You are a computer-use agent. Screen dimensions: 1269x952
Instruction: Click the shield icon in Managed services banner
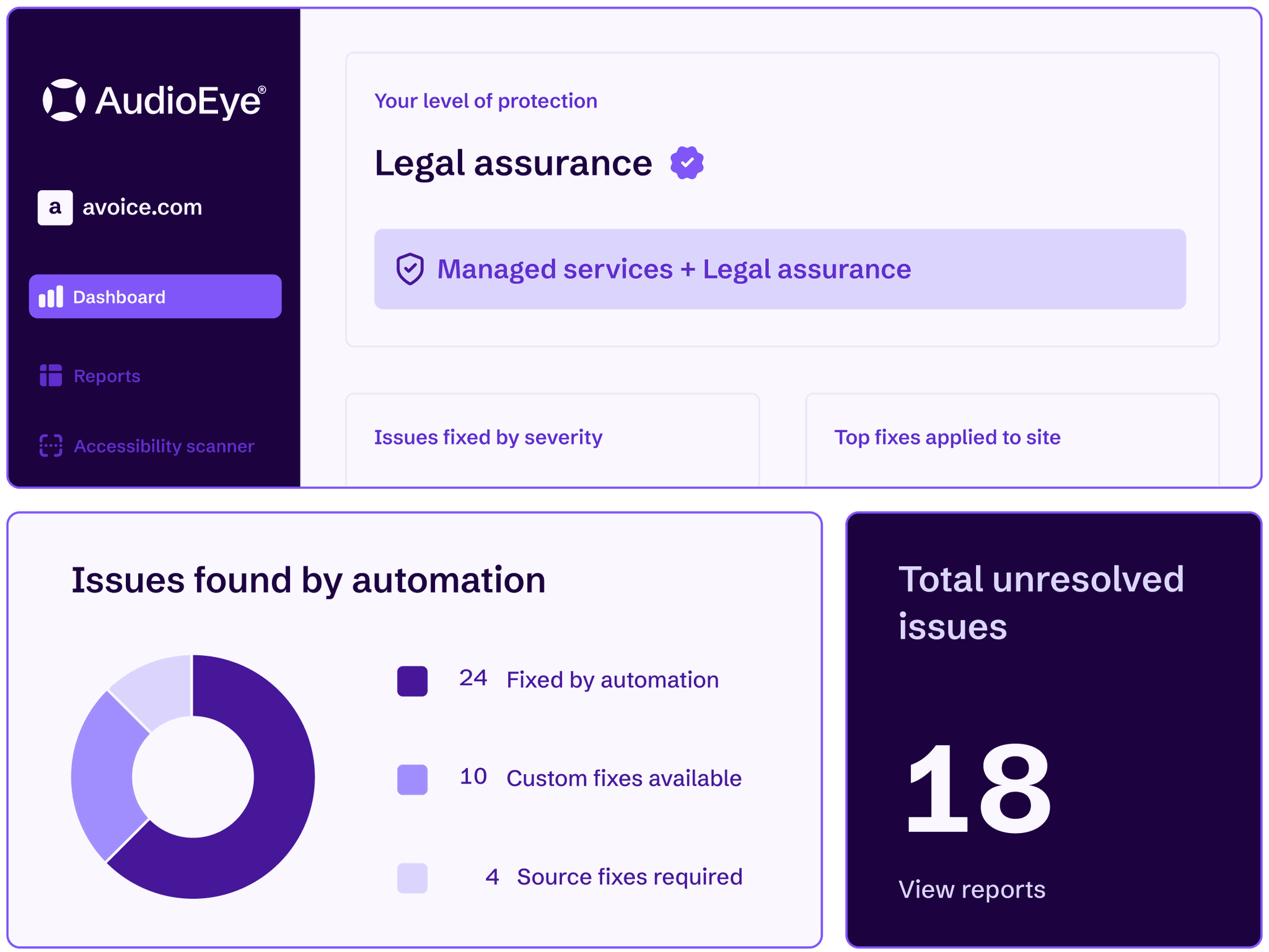click(x=410, y=269)
